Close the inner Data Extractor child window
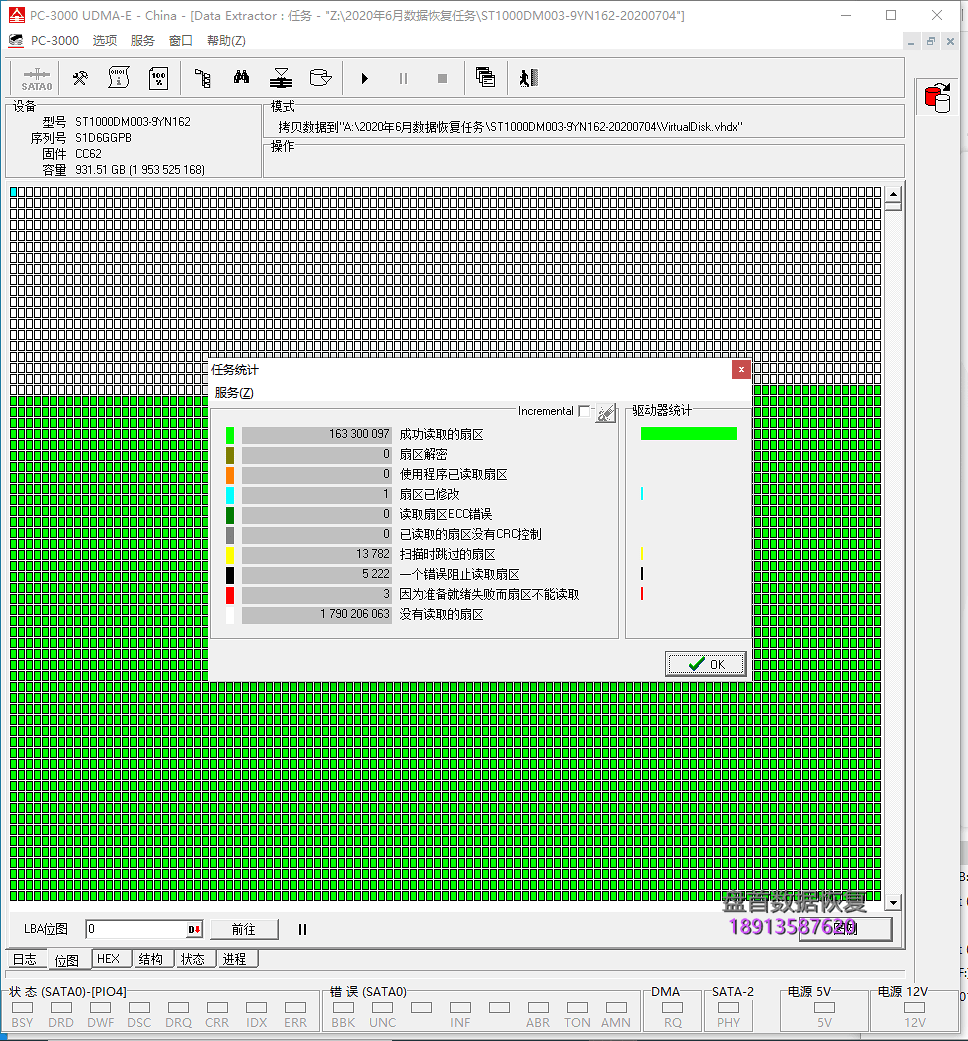The image size is (968, 1041). (x=950, y=41)
